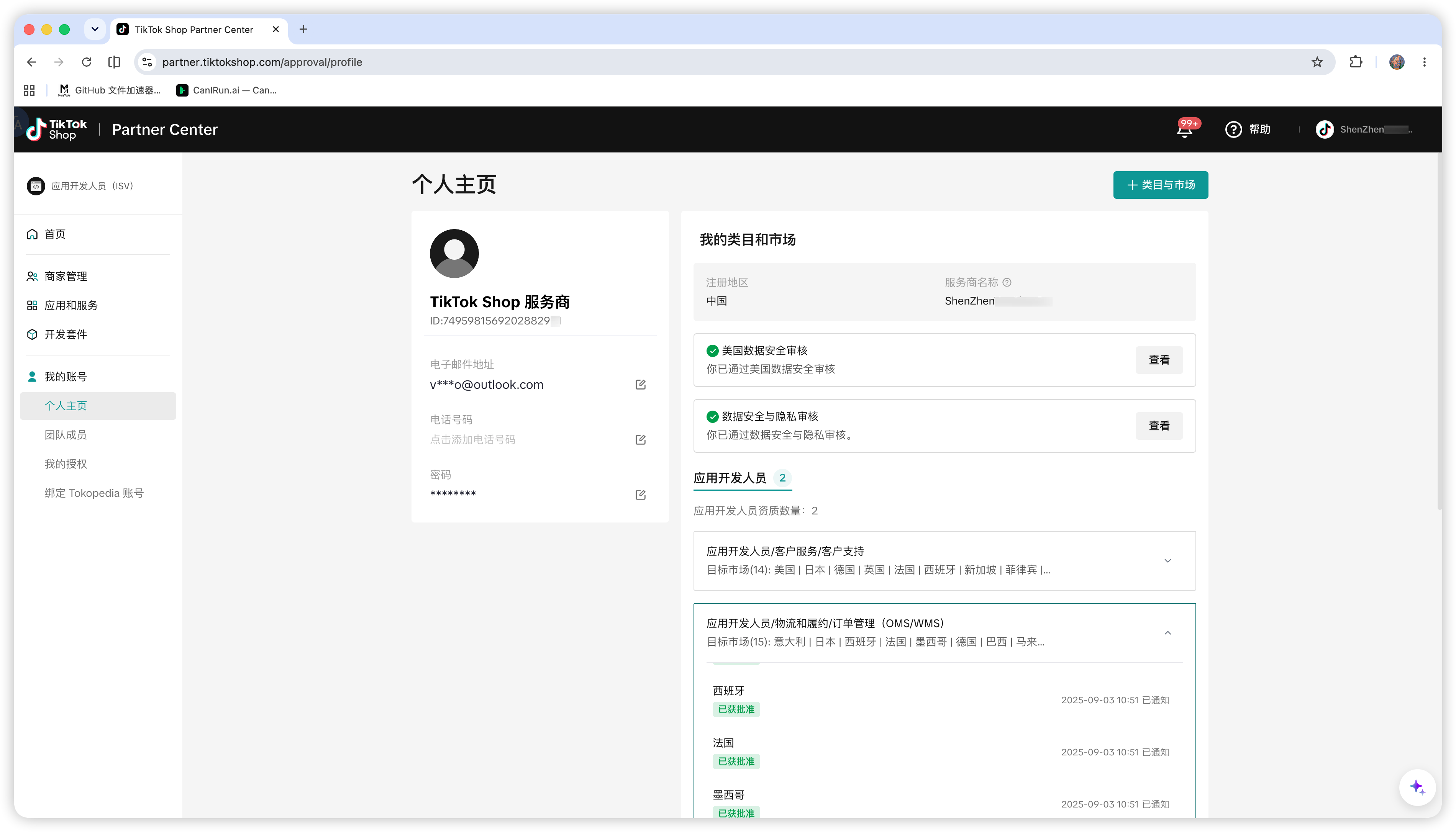
Task: Click the browser forward arrow
Action: (x=59, y=62)
